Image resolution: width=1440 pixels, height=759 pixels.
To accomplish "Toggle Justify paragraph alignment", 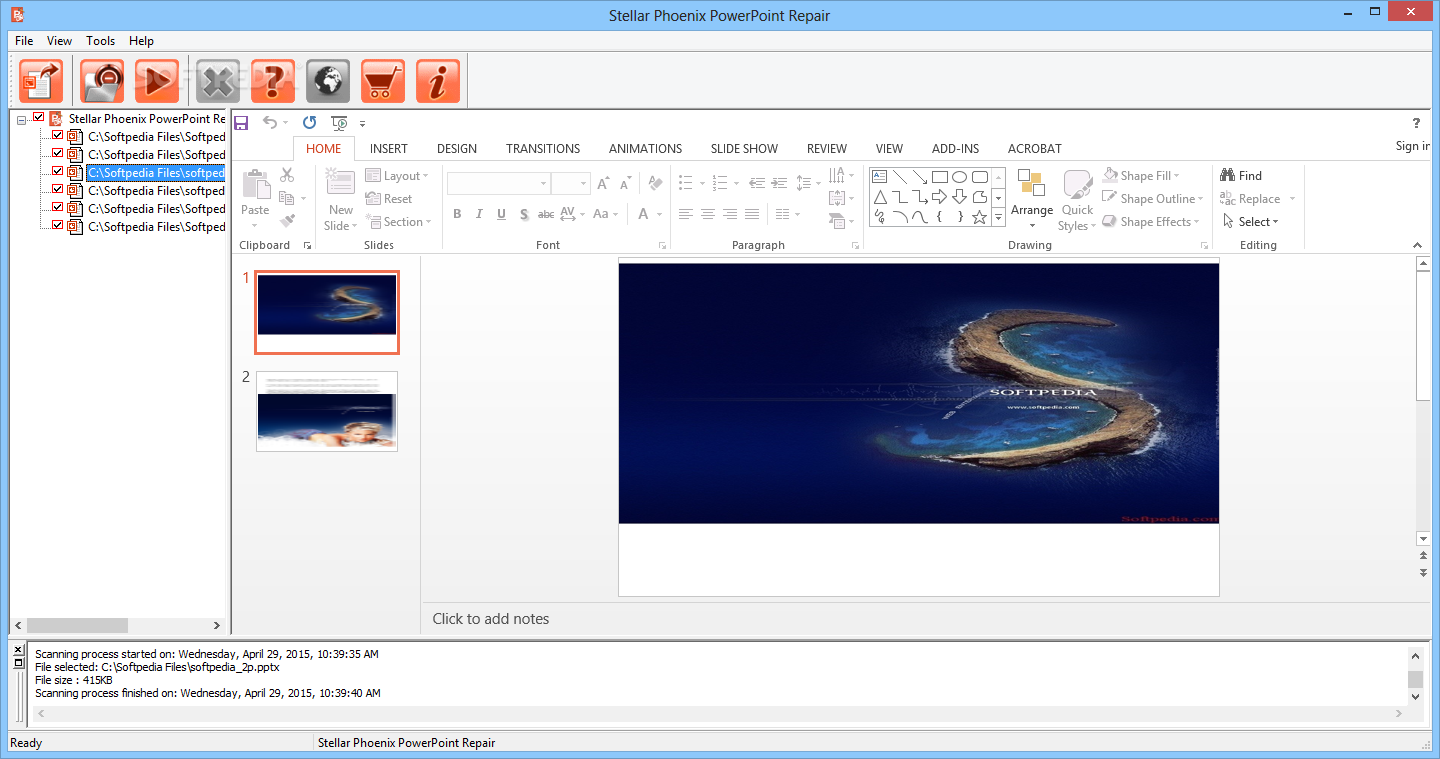I will 752,214.
